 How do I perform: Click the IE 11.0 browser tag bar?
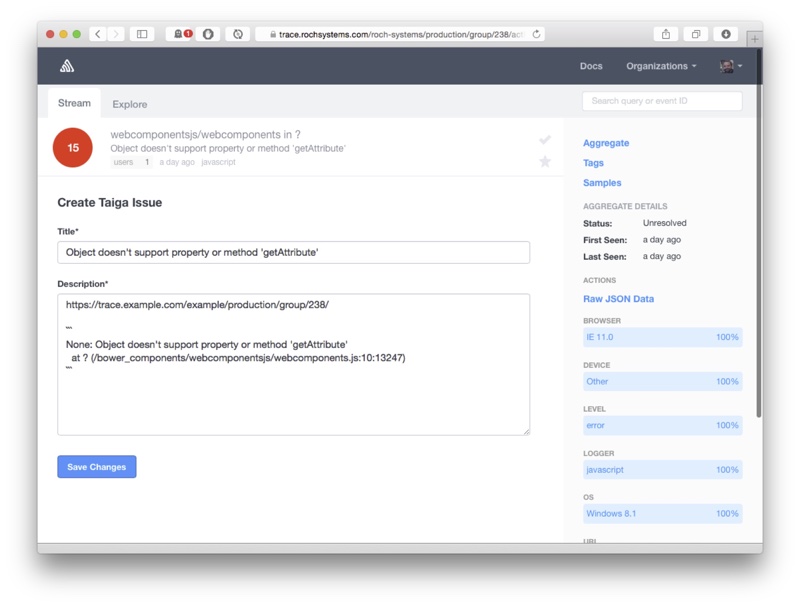662,337
